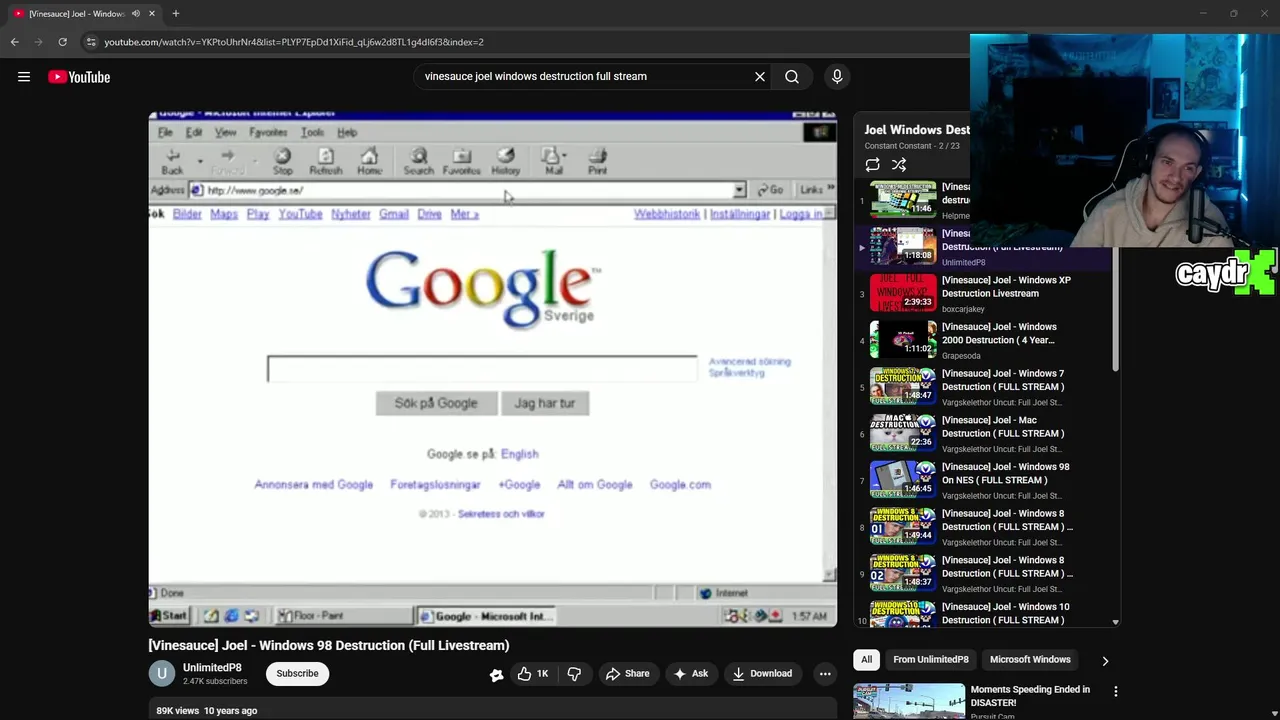The height and width of the screenshot is (720, 1280).
Task: Open the first Windows 8 Destruction video 1:49:44
Action: point(985,527)
